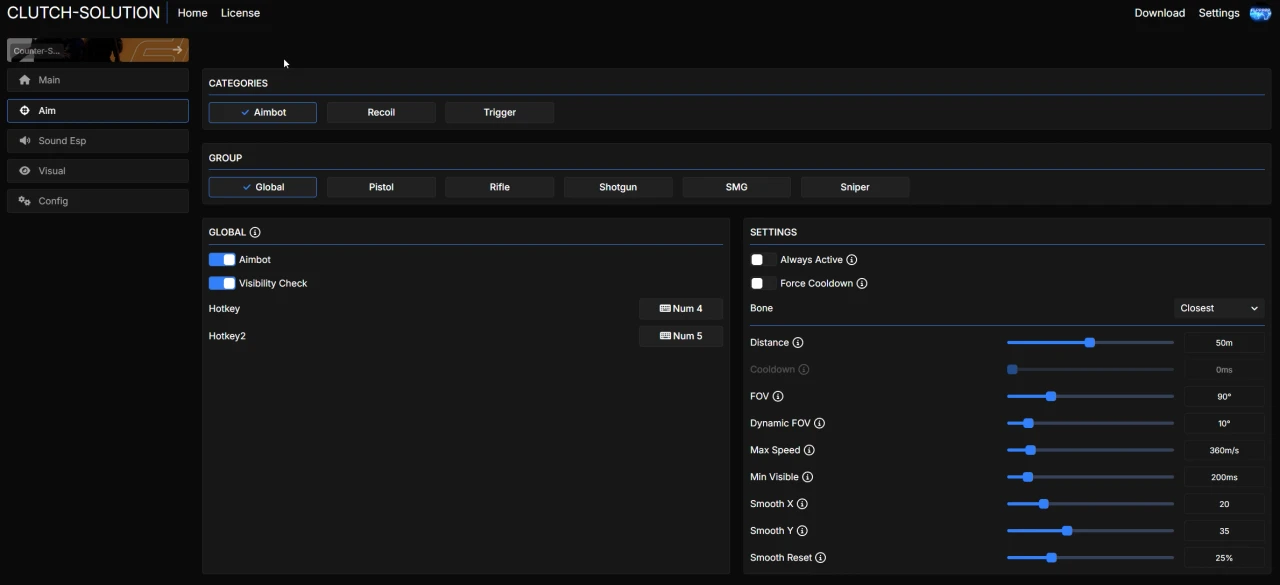The width and height of the screenshot is (1280, 585).
Task: Open the Config sidebar section
Action: click(x=98, y=201)
